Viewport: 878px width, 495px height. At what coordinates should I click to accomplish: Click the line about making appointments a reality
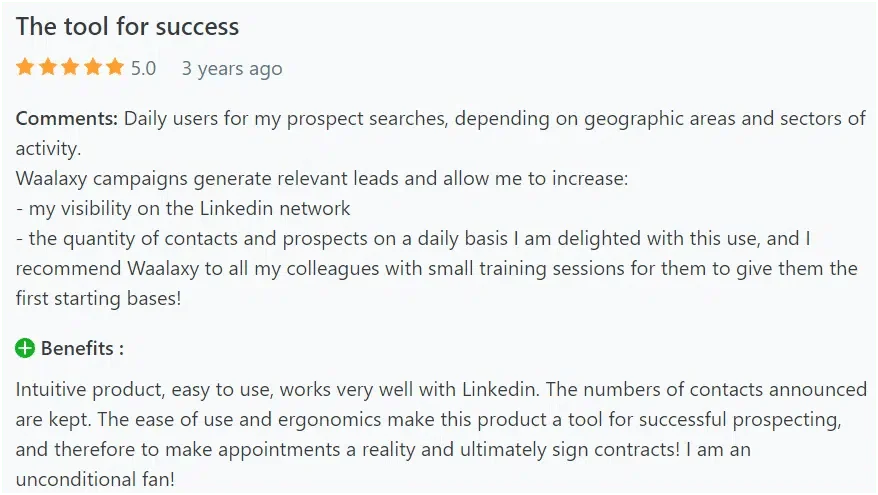click(x=383, y=450)
